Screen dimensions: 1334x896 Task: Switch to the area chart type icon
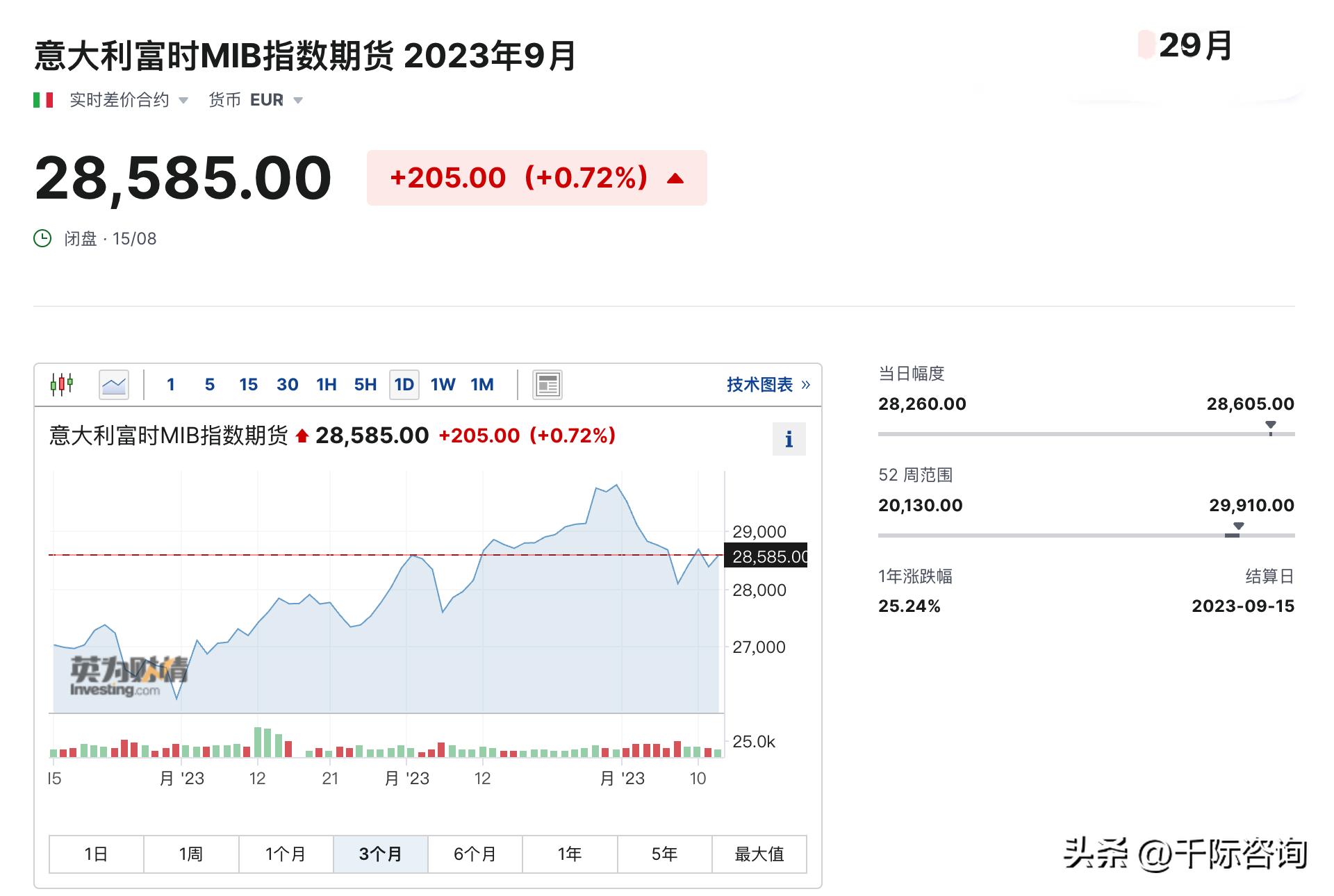pos(113,384)
